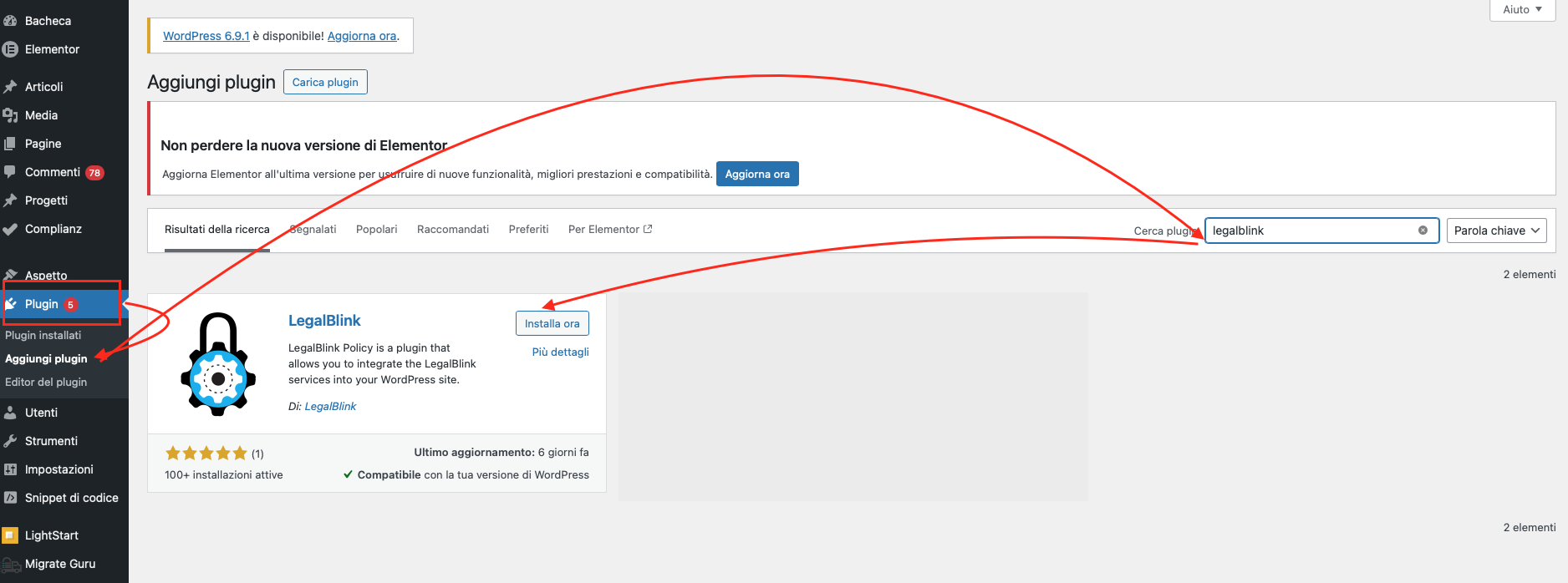
Task: Click the Strumenti wrench icon
Action: [x=10, y=441]
